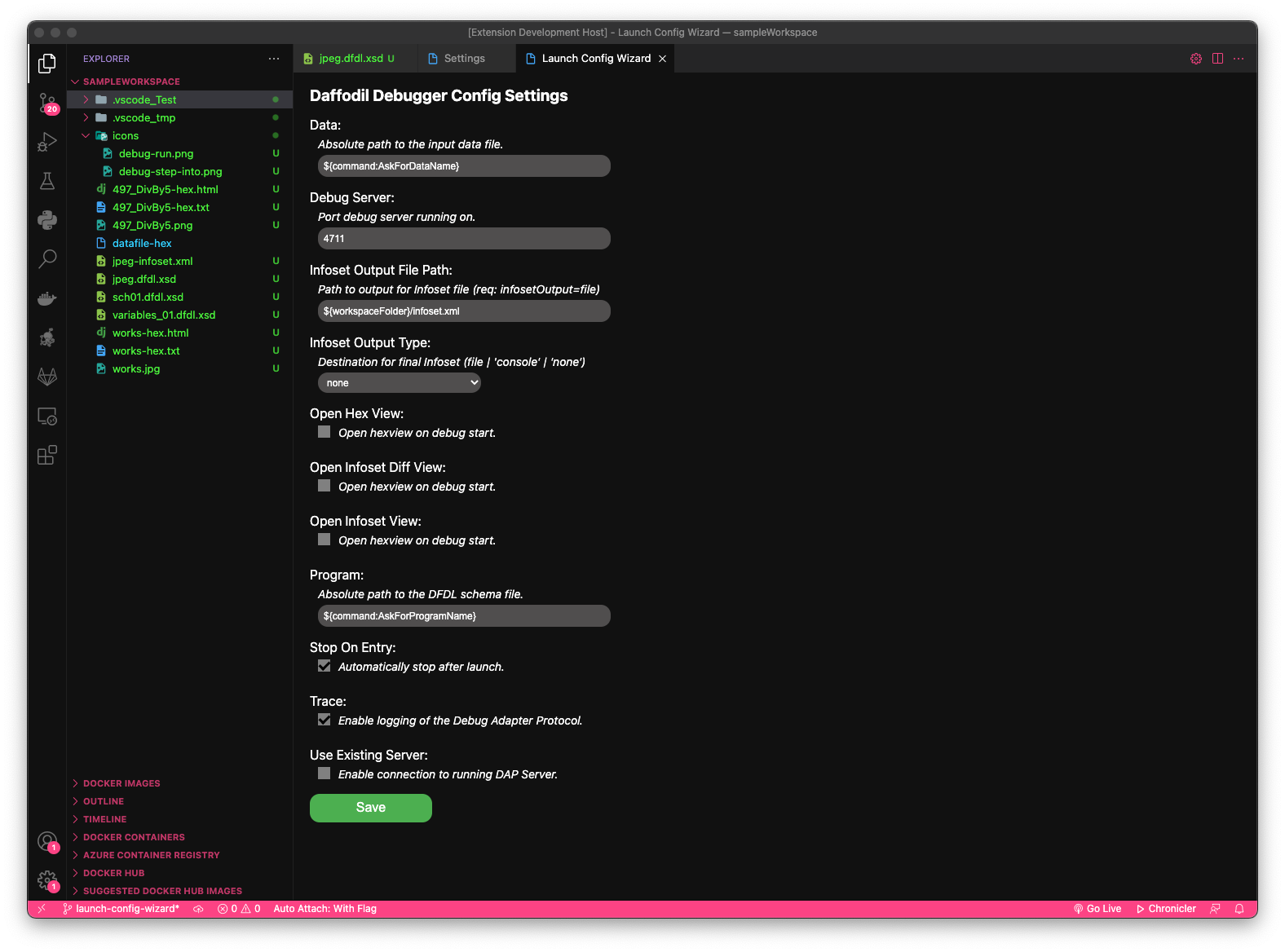Open debug-step-into.png file
The height and width of the screenshot is (952, 1285).
tap(179, 171)
